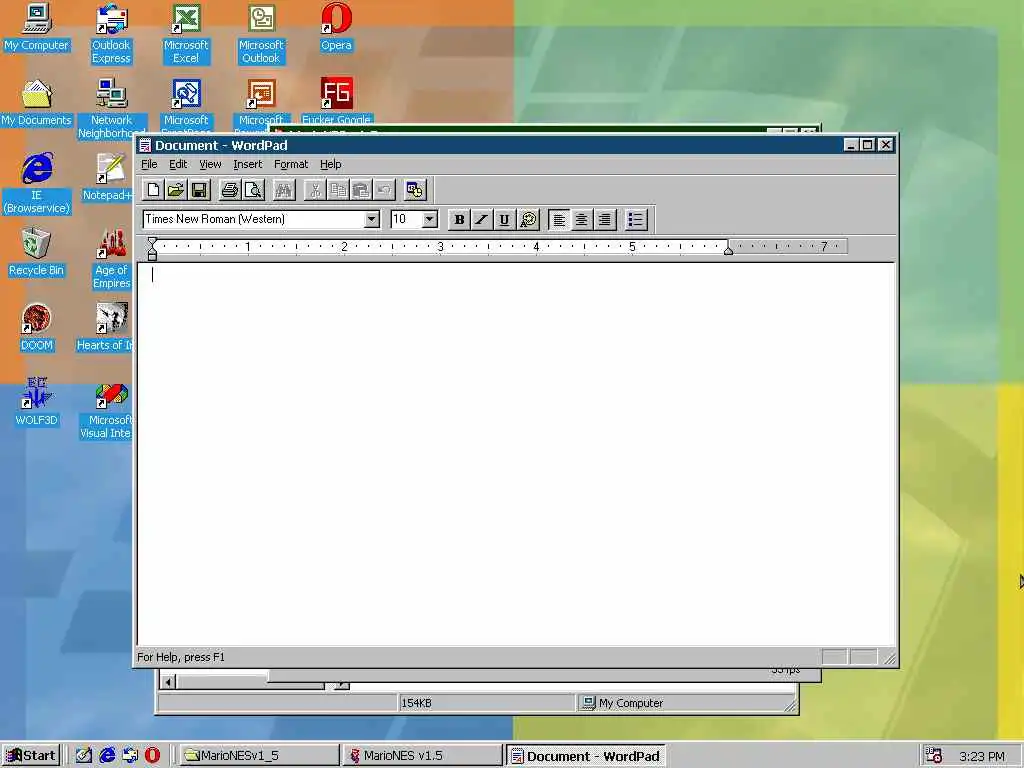Select Opera desktop shortcut
This screenshot has width=1024, height=768.
tap(336, 27)
